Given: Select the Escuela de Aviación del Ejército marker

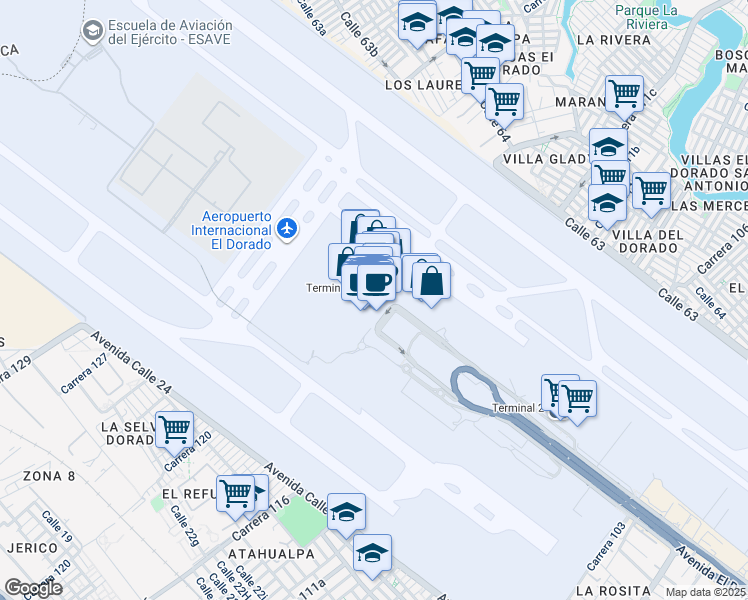Looking at the screenshot, I should point(93,31).
